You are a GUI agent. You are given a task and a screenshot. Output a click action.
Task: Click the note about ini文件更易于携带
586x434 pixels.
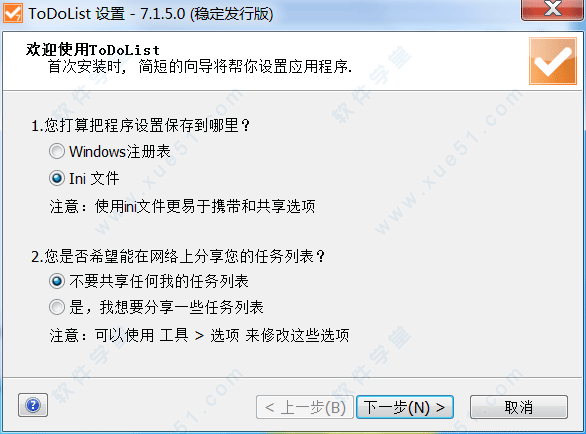(182, 206)
